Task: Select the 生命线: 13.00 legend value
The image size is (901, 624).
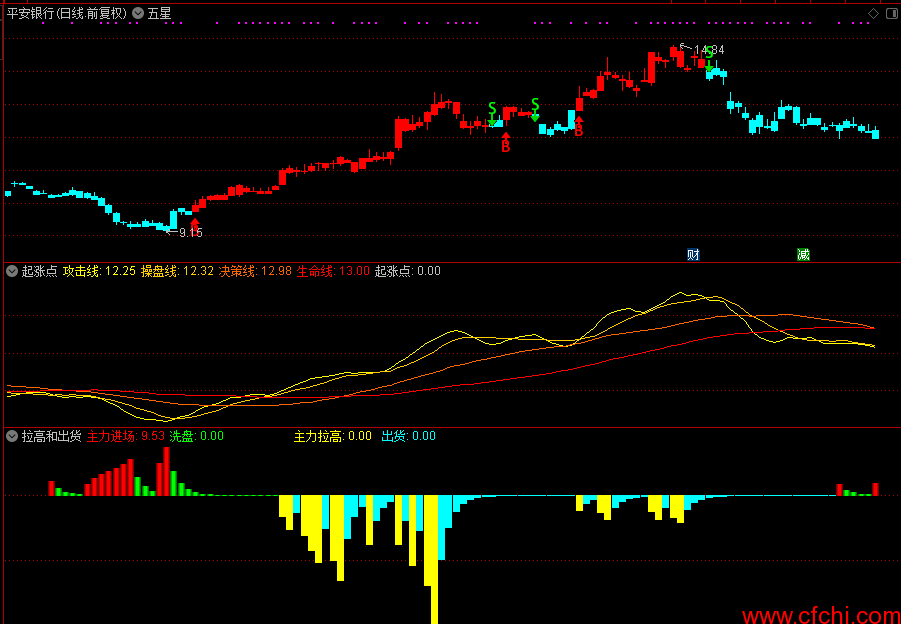Action: [333, 272]
